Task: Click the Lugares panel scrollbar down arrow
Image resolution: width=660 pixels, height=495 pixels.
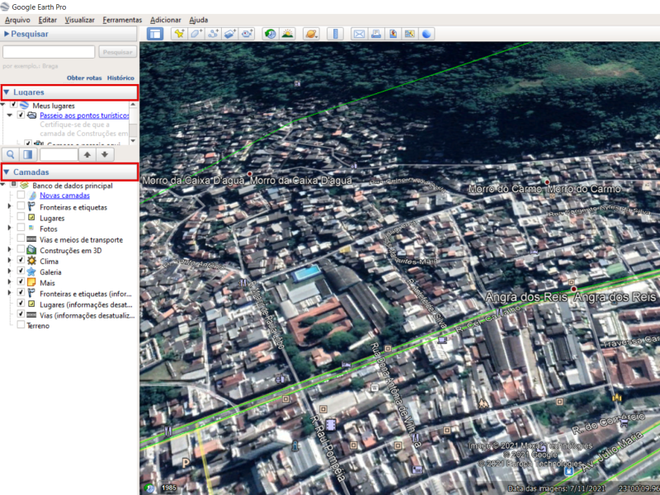Action: (x=133, y=141)
